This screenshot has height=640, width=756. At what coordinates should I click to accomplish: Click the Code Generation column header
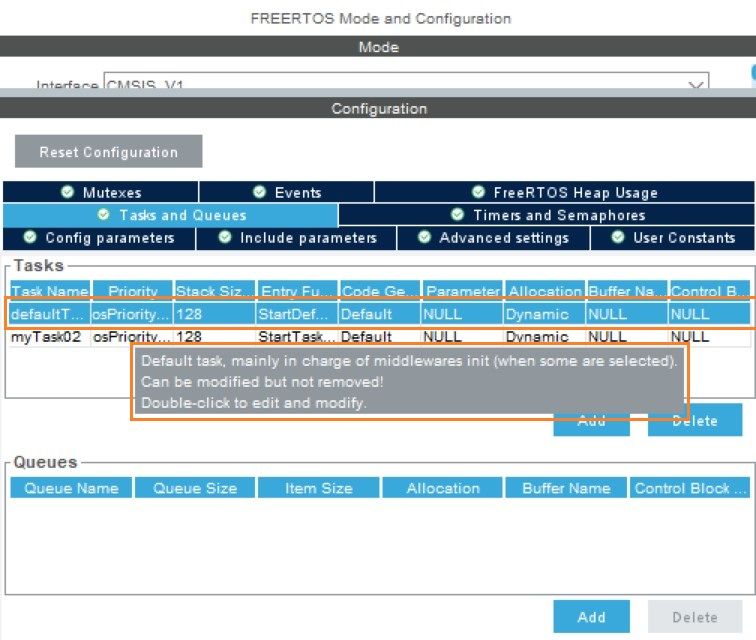[x=380, y=291]
